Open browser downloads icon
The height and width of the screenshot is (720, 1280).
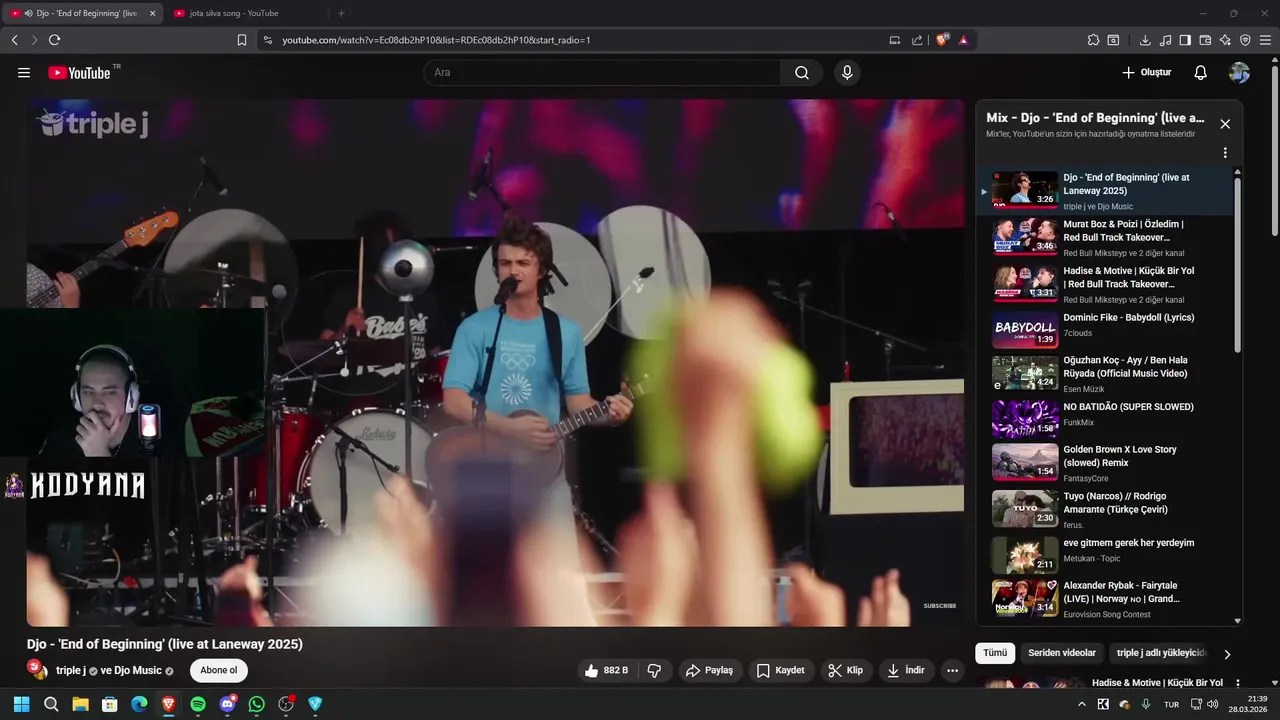[x=1145, y=40]
